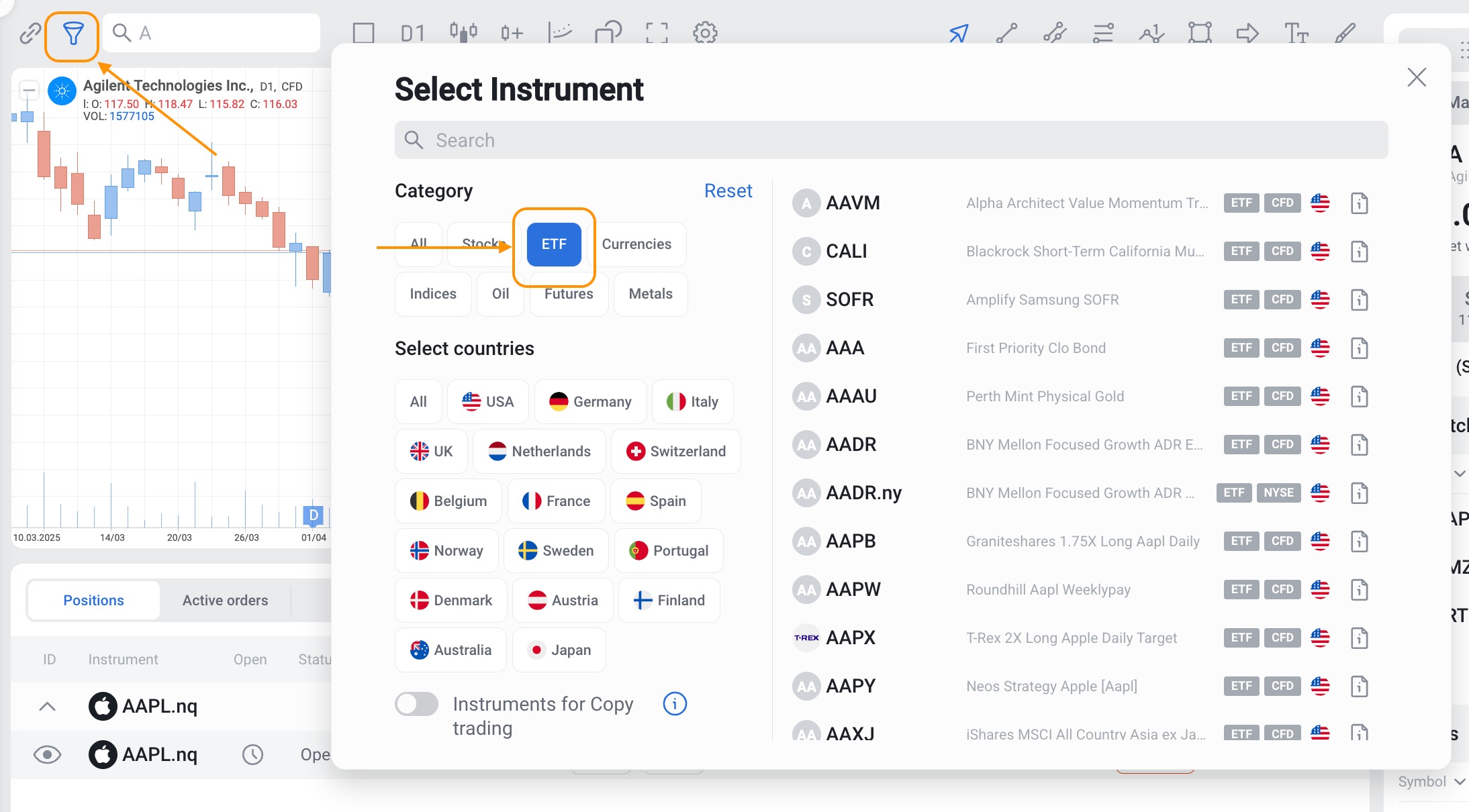Toggle fullscreen chart mode icon
Screen dimensions: 1469x812
tap(657, 33)
